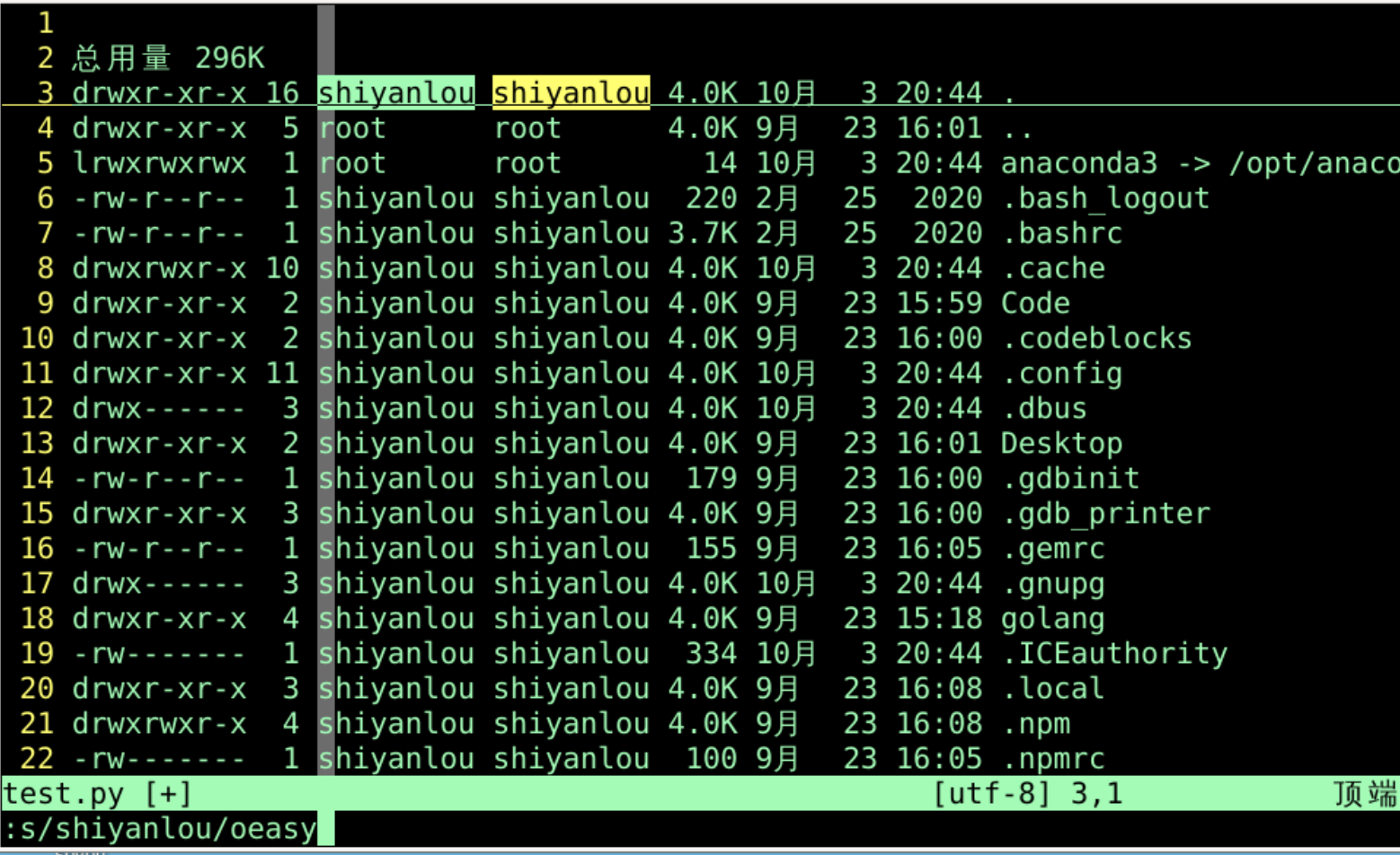1400x855 pixels.
Task: Click 'drwx------' permissions on line 12
Action: pos(159,409)
